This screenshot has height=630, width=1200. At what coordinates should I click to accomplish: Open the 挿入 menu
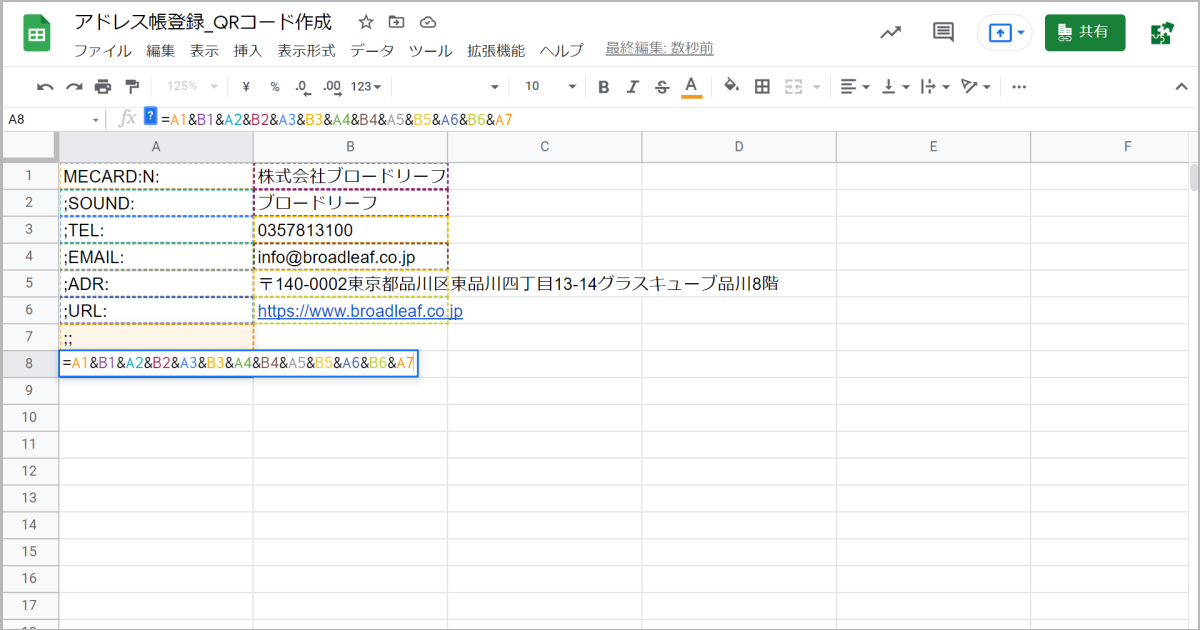point(247,50)
